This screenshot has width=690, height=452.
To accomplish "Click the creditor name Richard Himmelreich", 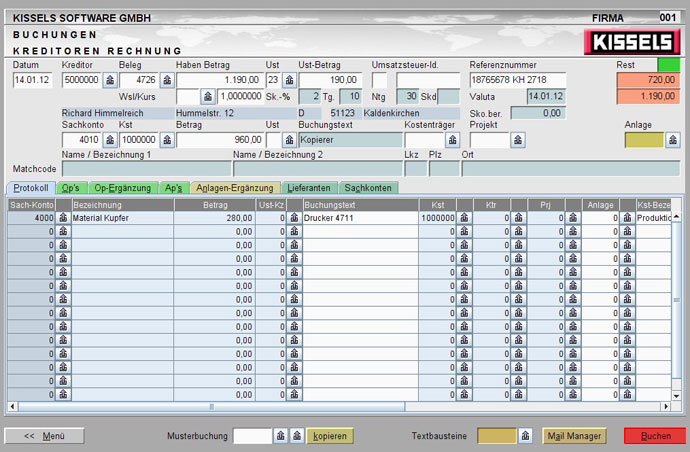I will point(103,113).
